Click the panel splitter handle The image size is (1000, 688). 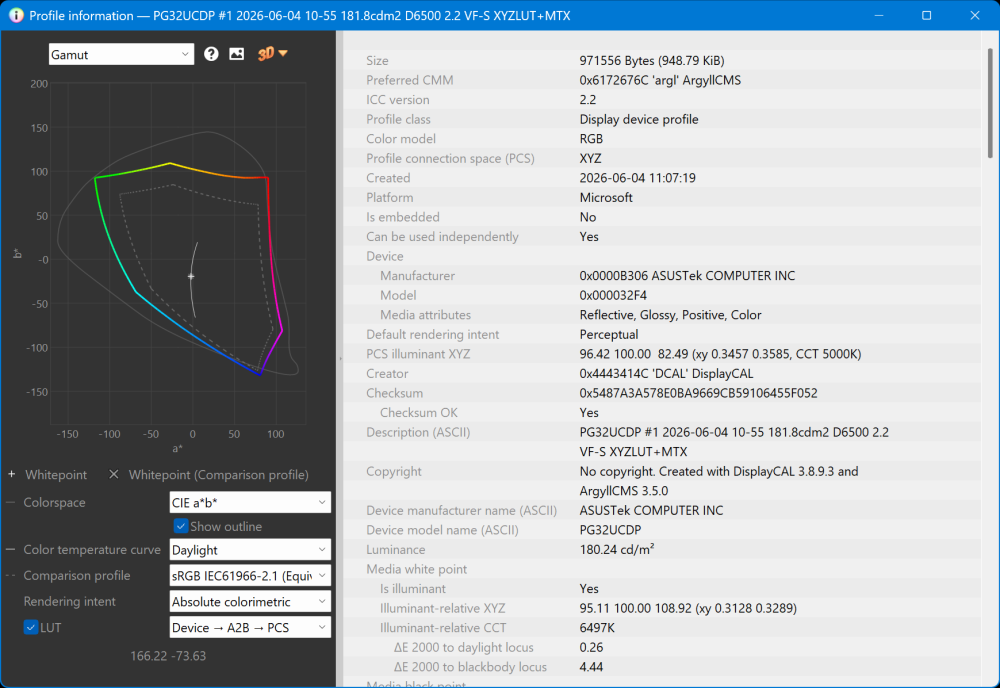[x=340, y=359]
